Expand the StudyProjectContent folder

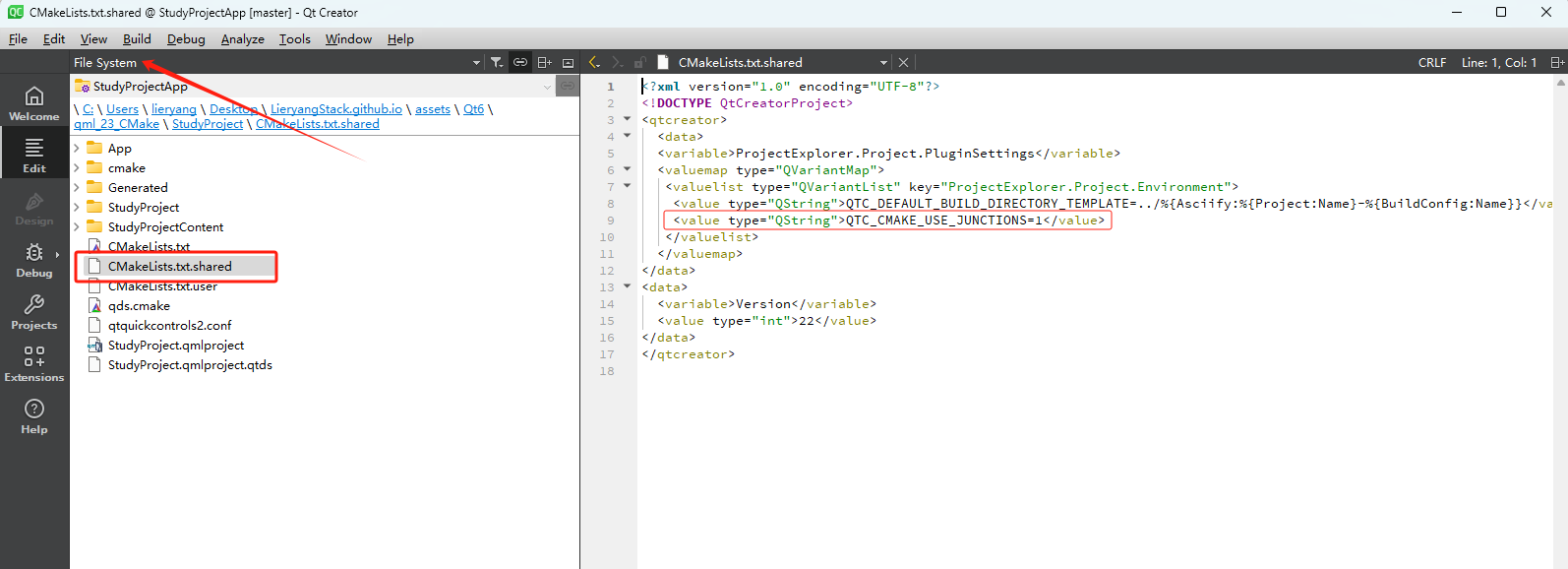coord(77,227)
